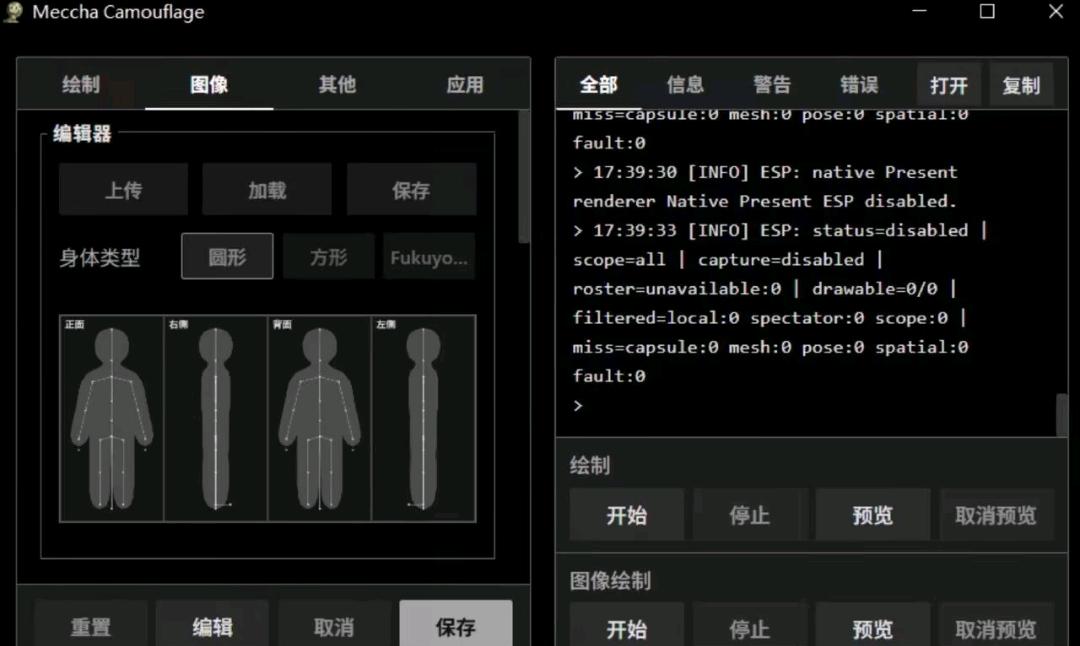Click 预览 under 绘制
The image size is (1080, 646).
tap(873, 514)
